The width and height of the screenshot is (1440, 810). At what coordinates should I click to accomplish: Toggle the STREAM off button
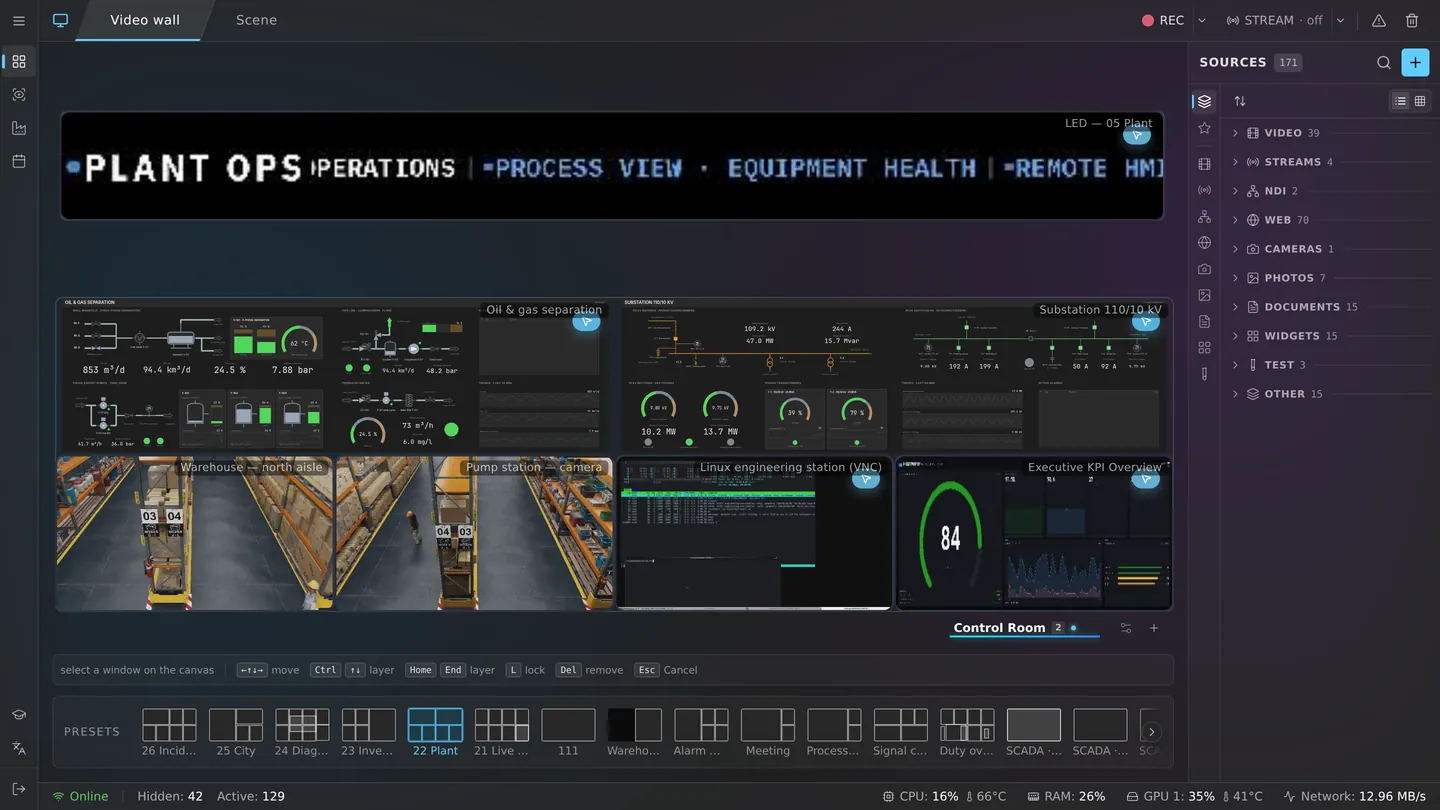1275,20
